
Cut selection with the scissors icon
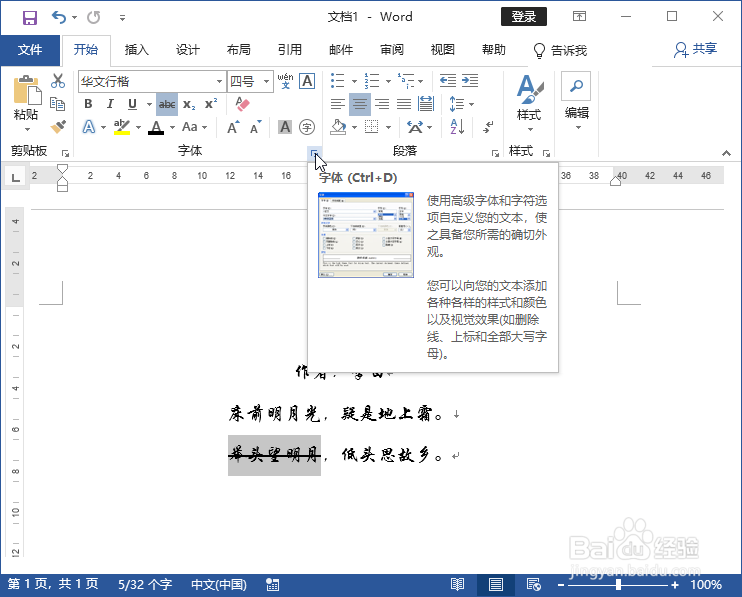(x=58, y=81)
